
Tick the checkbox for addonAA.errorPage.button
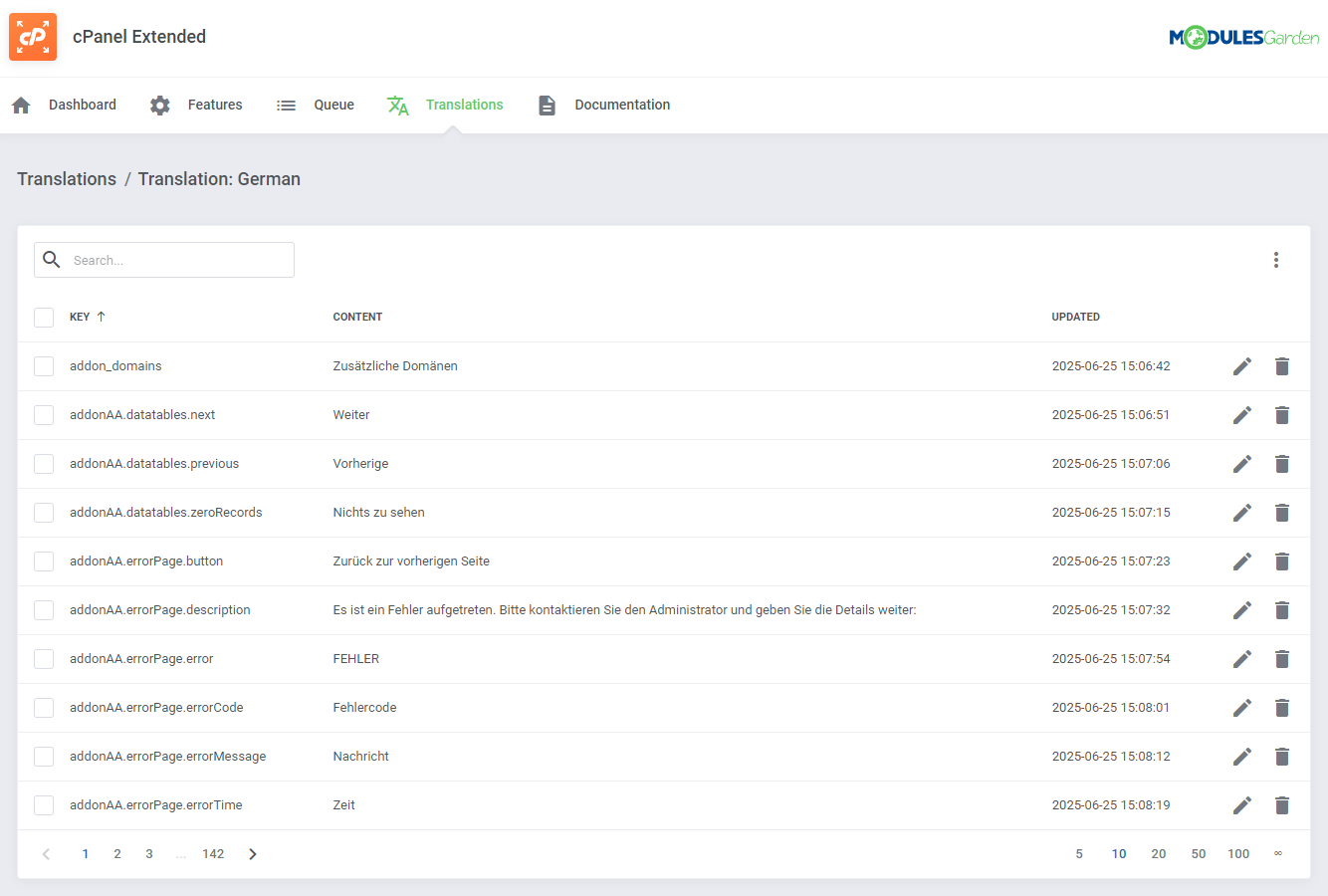(x=44, y=560)
